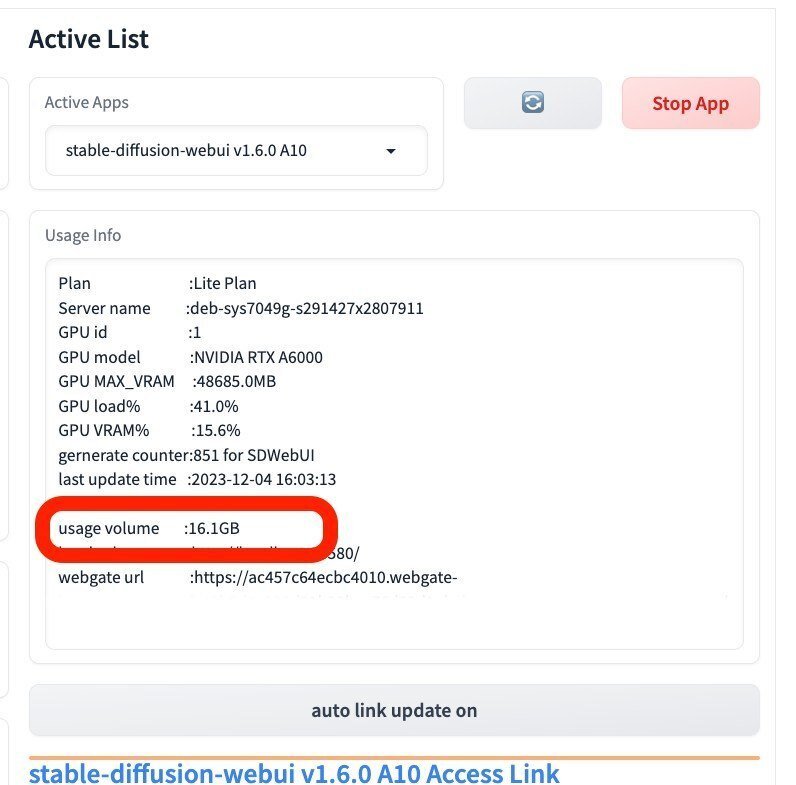Click the Usage Info label
Screen dimensions: 796x785
pos(83,235)
